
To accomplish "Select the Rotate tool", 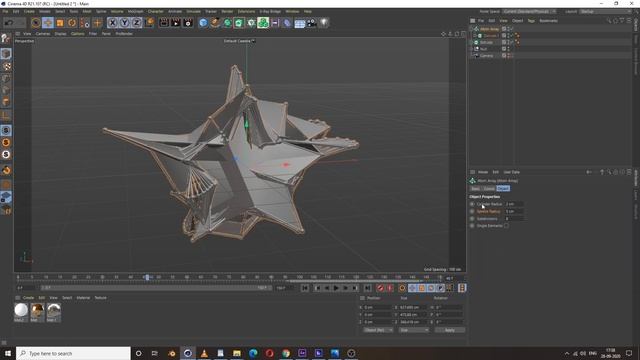I will (x=72, y=23).
